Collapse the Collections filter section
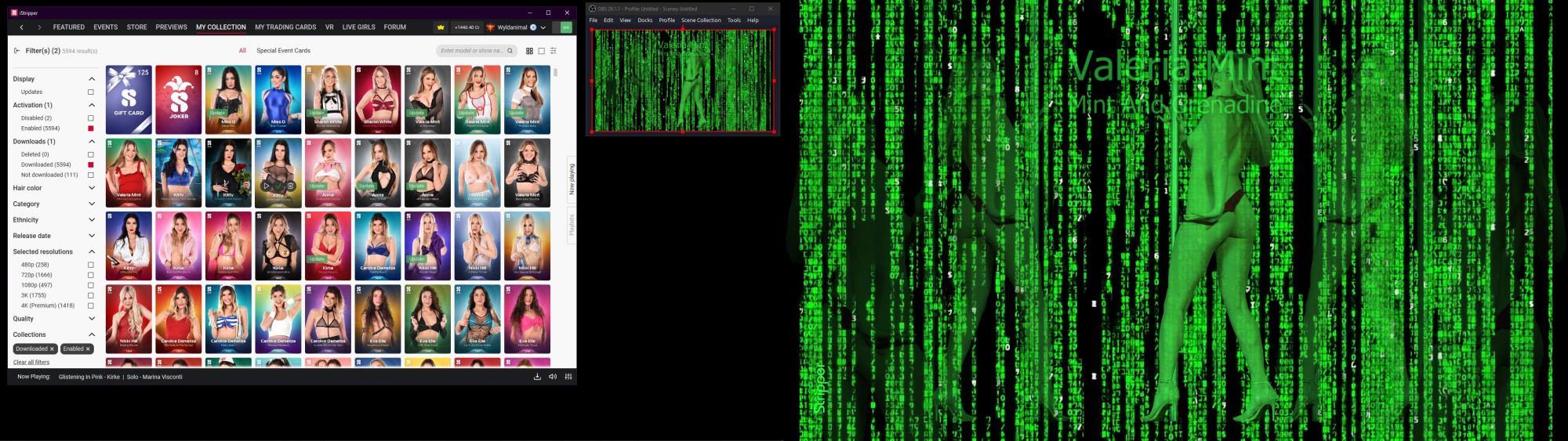This screenshot has height=441, width=1568. 92,334
